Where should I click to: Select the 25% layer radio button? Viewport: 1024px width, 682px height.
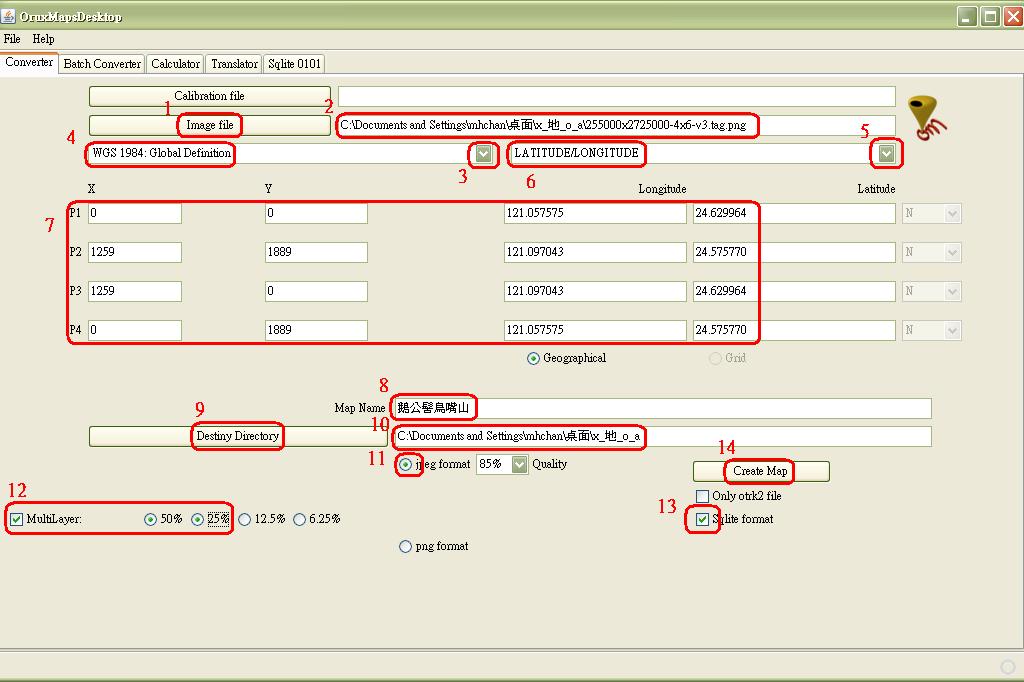tap(197, 519)
